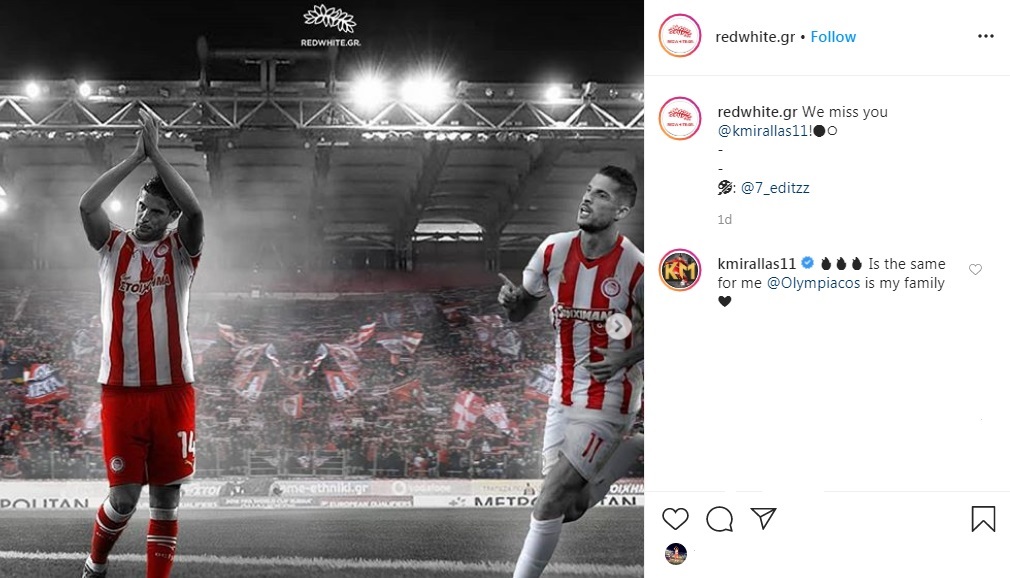The height and width of the screenshot is (578, 1010).
Task: Click the main post photo
Action: click(x=322, y=289)
